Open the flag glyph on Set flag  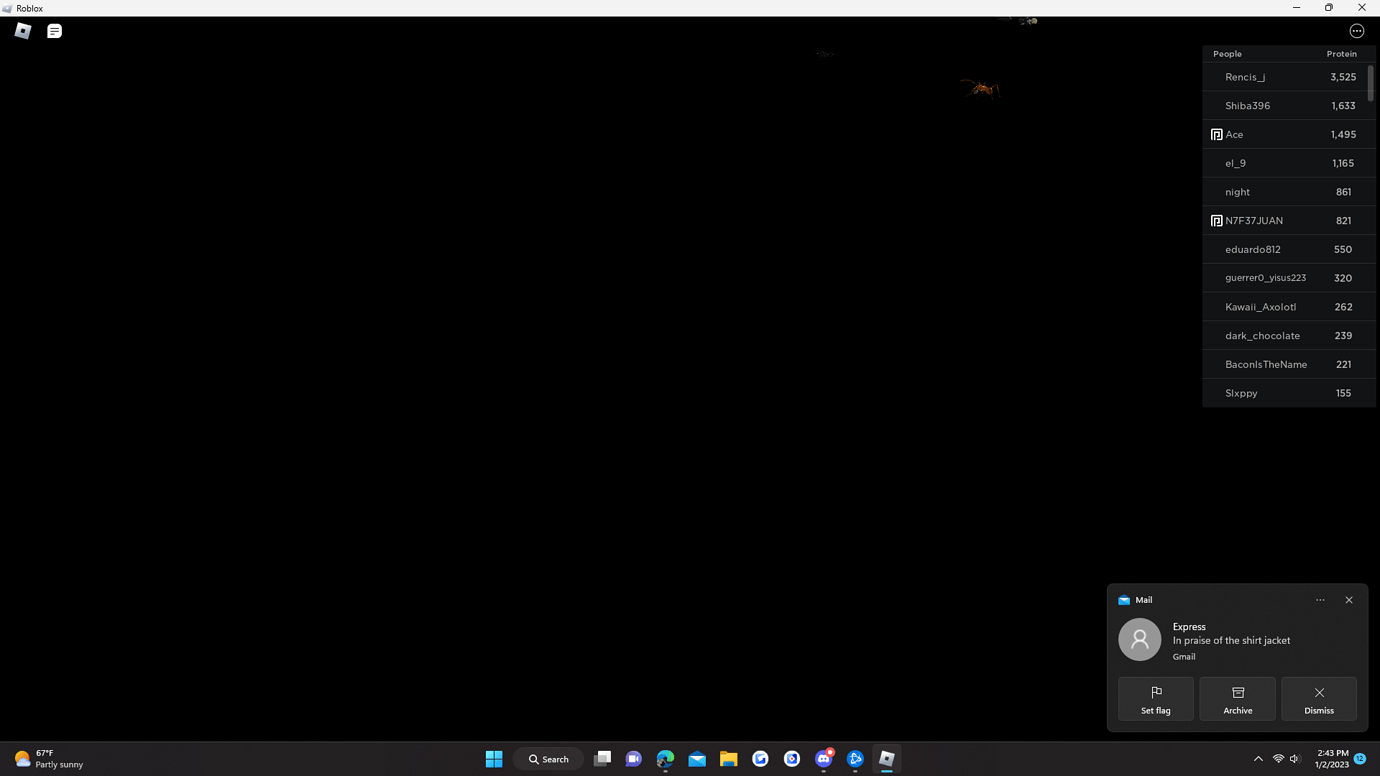click(x=1155, y=691)
